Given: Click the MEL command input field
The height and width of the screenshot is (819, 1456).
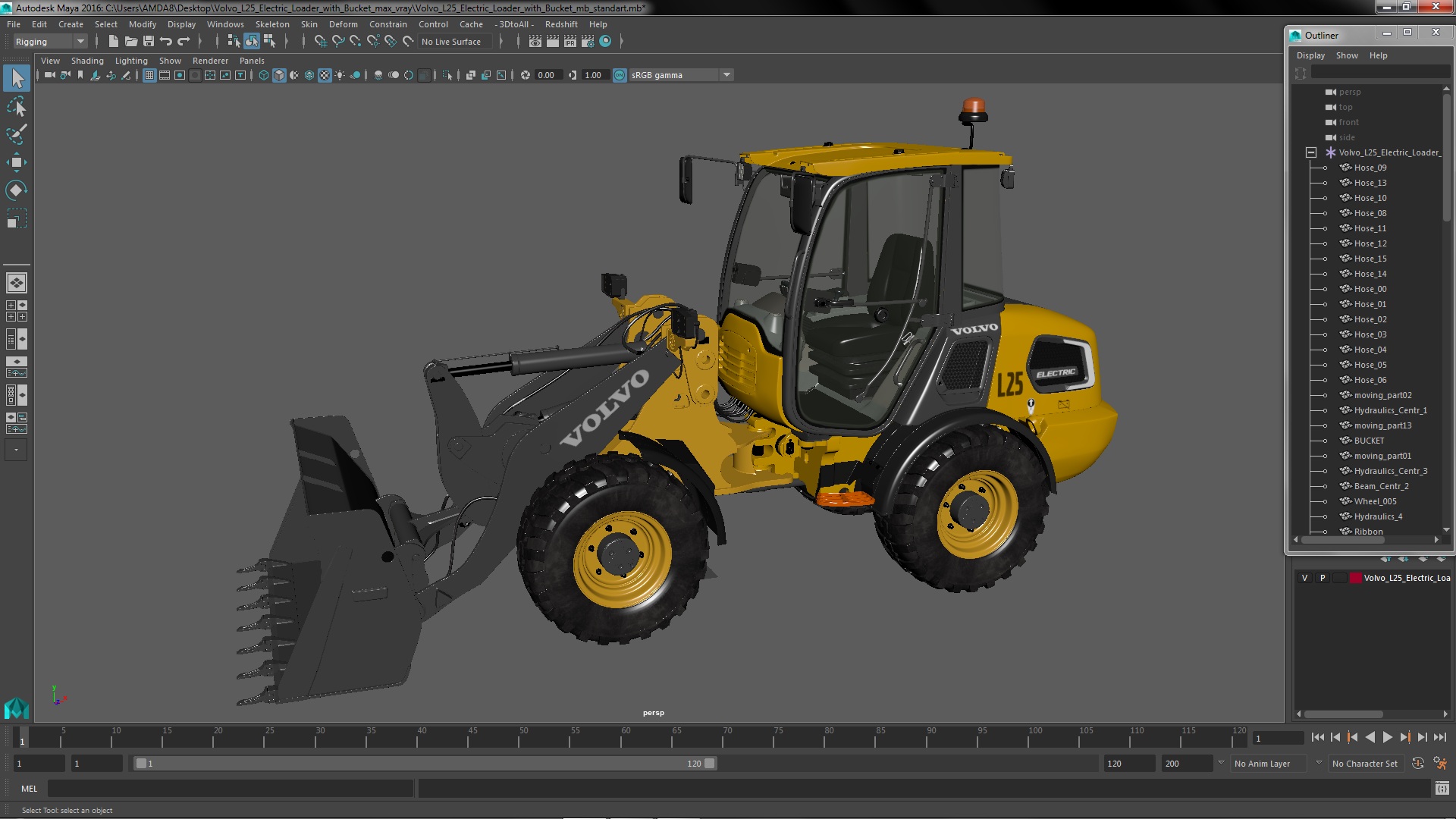Looking at the screenshot, I should coord(231,789).
